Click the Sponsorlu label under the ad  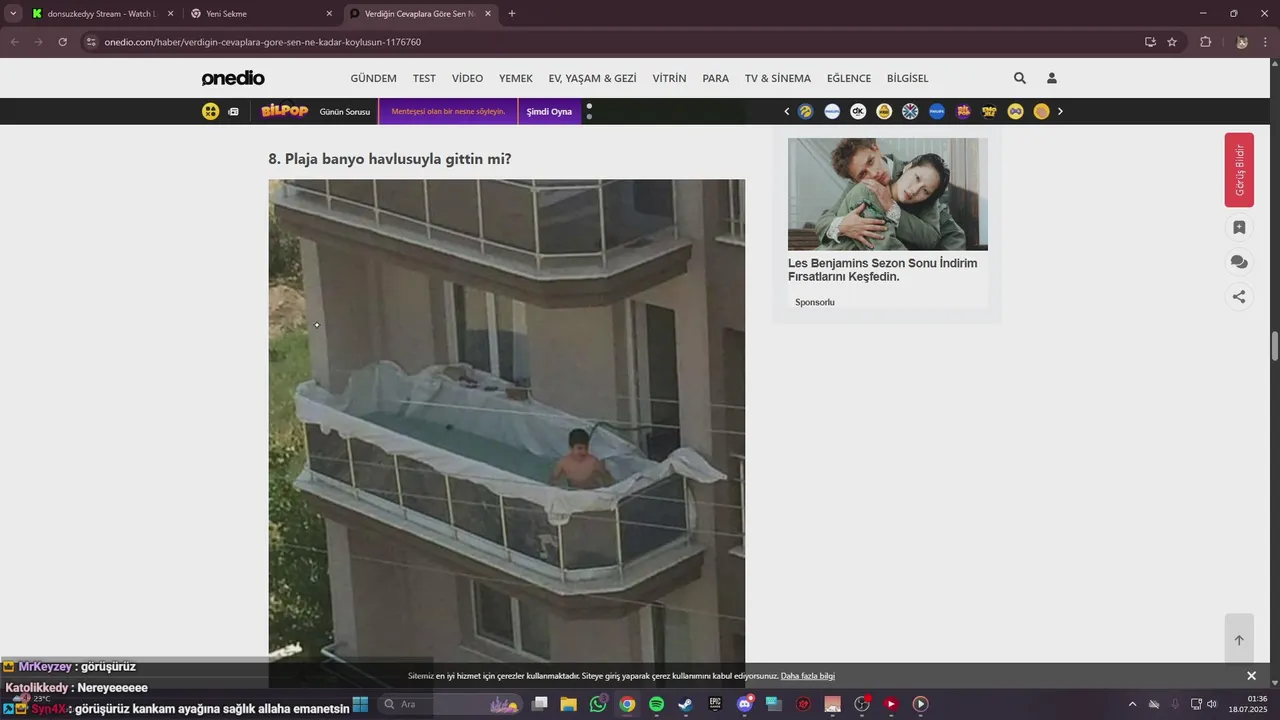814,302
